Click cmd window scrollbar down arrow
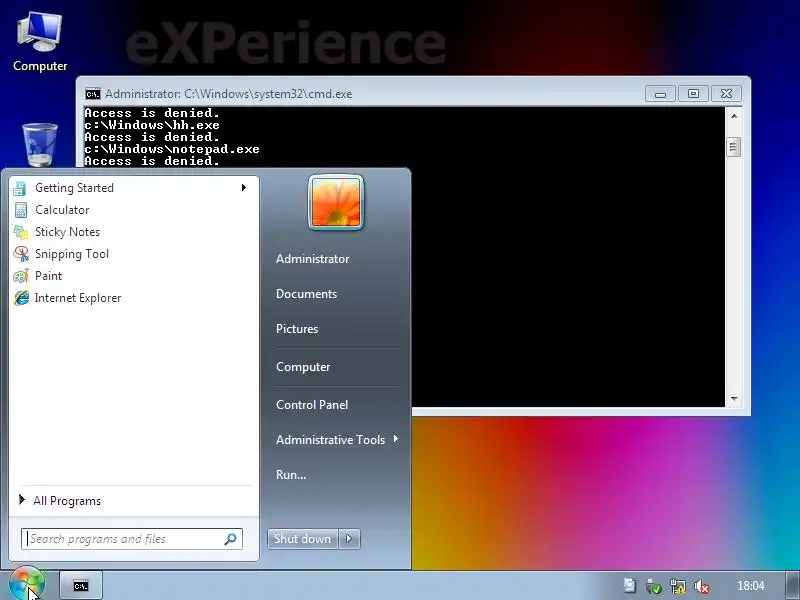Screen dimensions: 800x600 (734, 398)
